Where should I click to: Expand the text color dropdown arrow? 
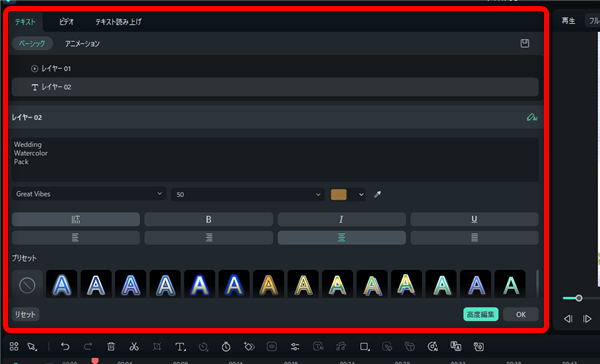pyautogui.click(x=361, y=194)
